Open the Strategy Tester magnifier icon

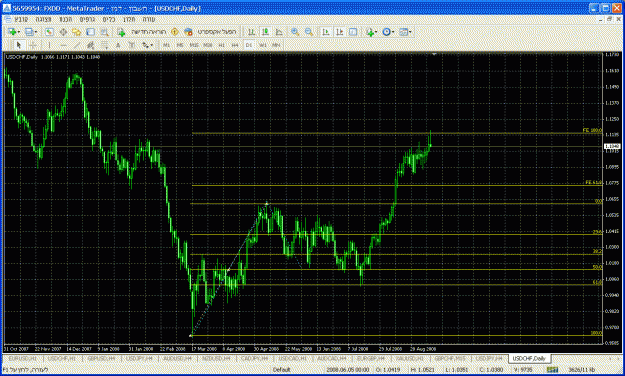[104, 32]
